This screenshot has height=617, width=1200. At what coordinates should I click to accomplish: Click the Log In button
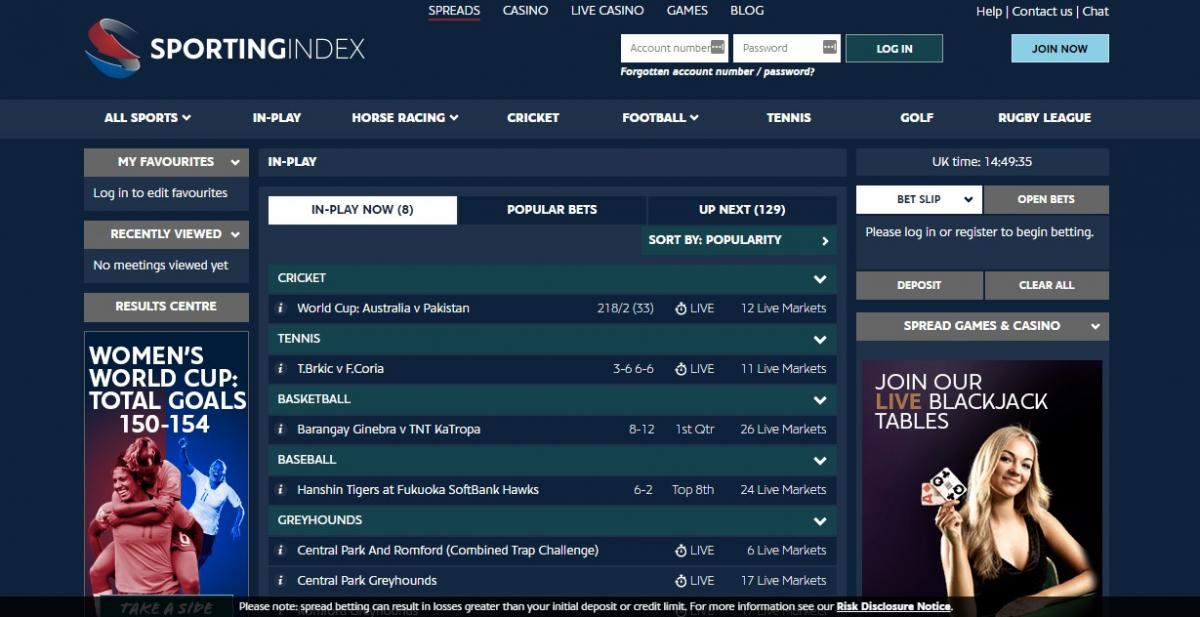[x=894, y=48]
